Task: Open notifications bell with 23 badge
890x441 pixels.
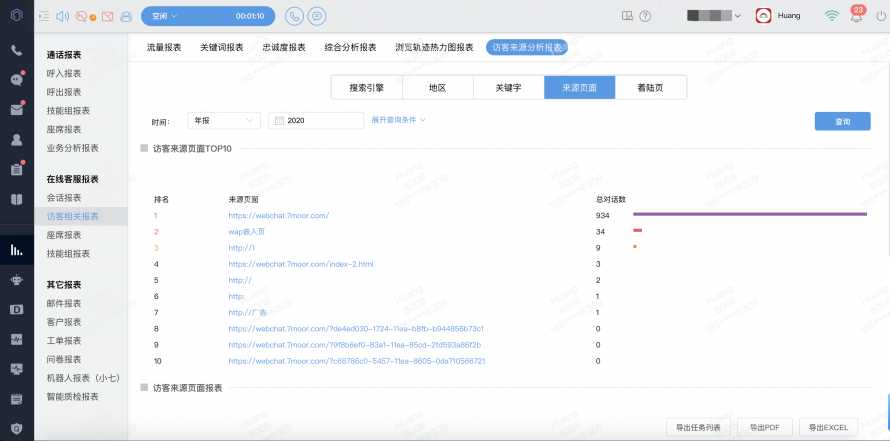Action: pyautogui.click(x=856, y=15)
